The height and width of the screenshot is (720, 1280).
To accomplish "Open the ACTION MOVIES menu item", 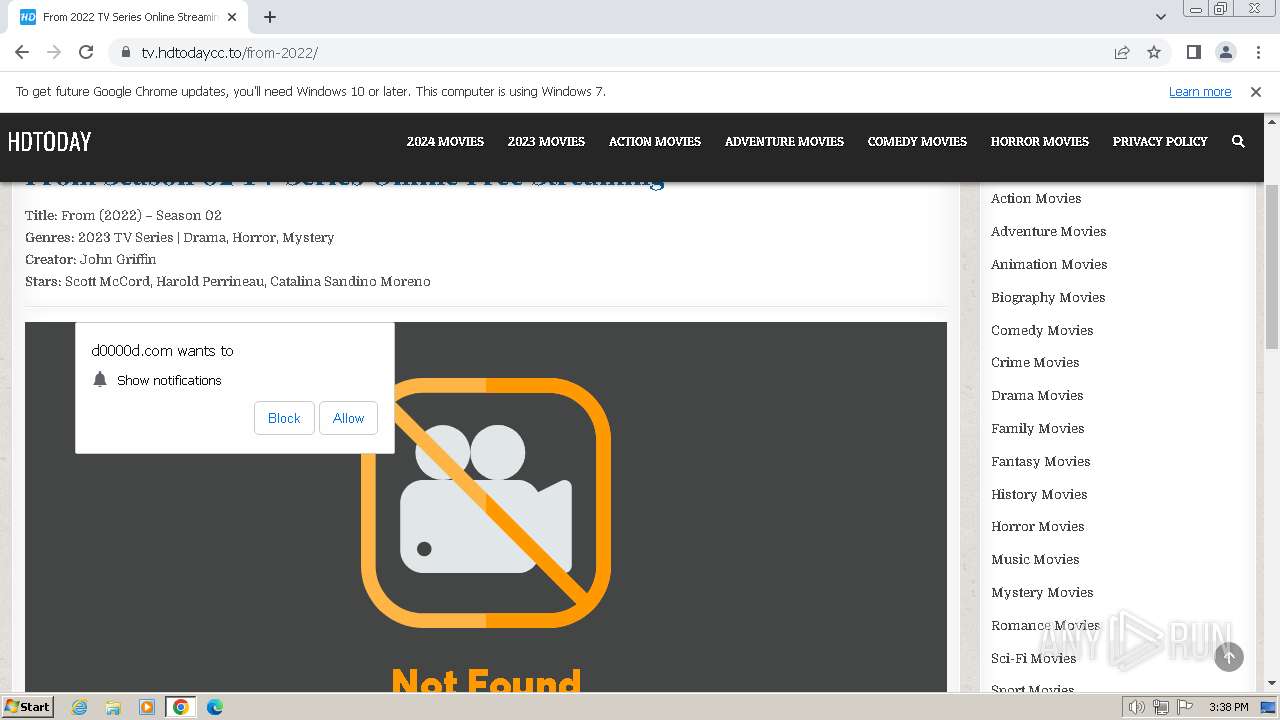I will pos(655,141).
